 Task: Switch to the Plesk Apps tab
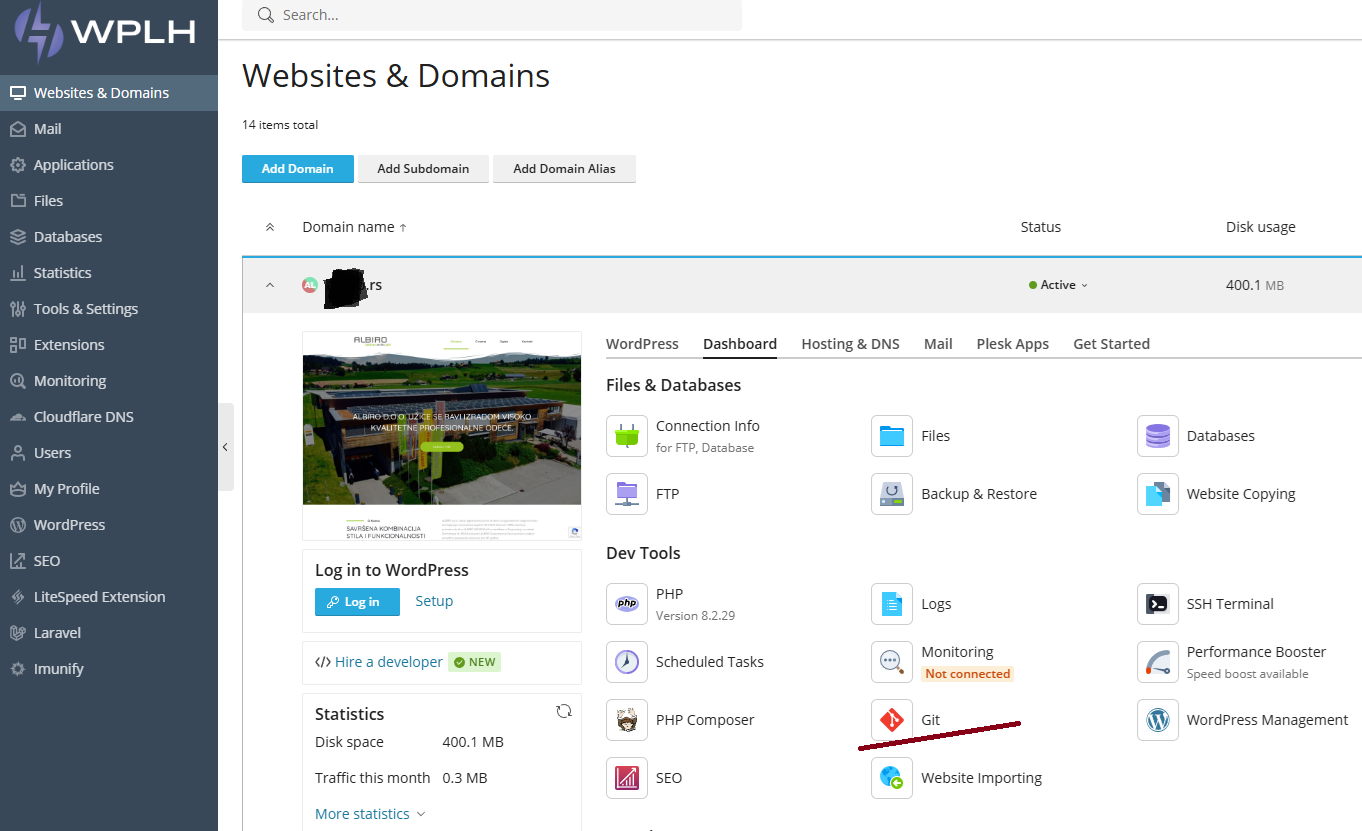[1013, 344]
